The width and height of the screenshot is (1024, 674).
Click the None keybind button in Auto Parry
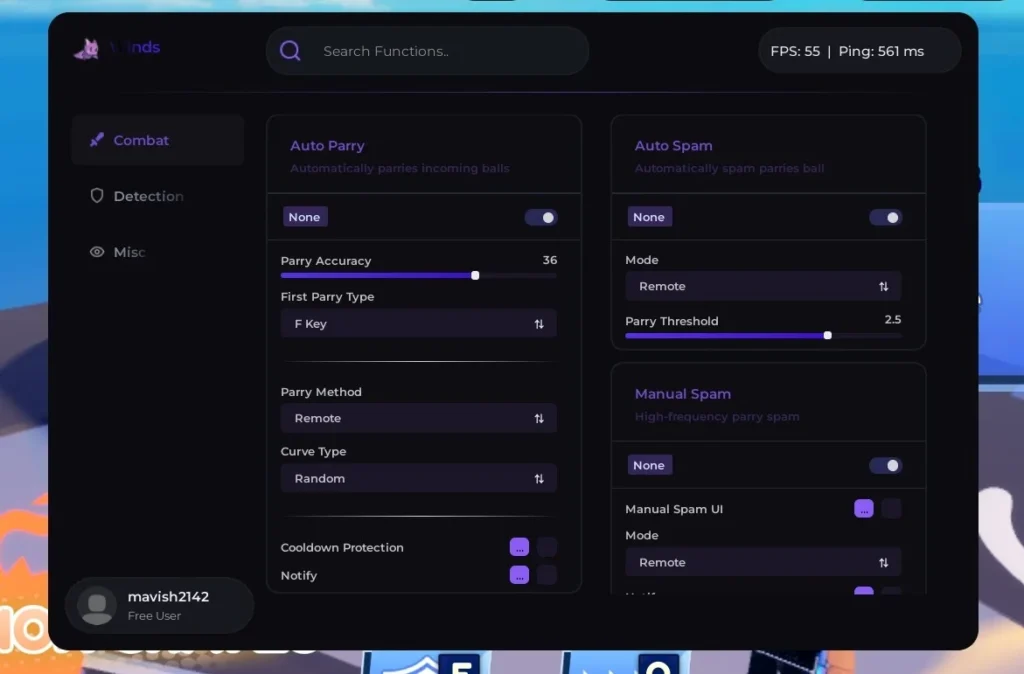(304, 217)
